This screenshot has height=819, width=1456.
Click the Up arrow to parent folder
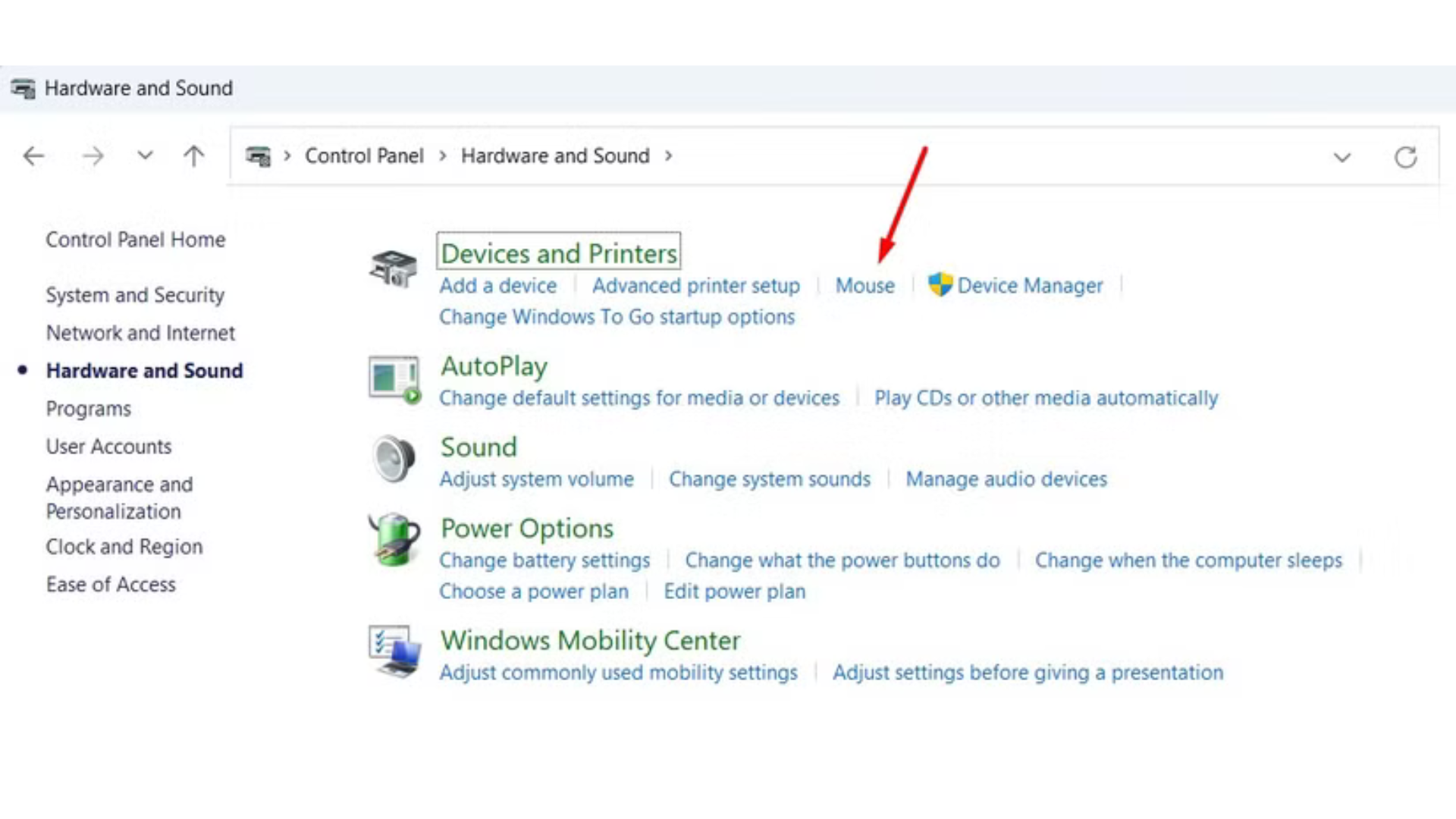pos(193,156)
